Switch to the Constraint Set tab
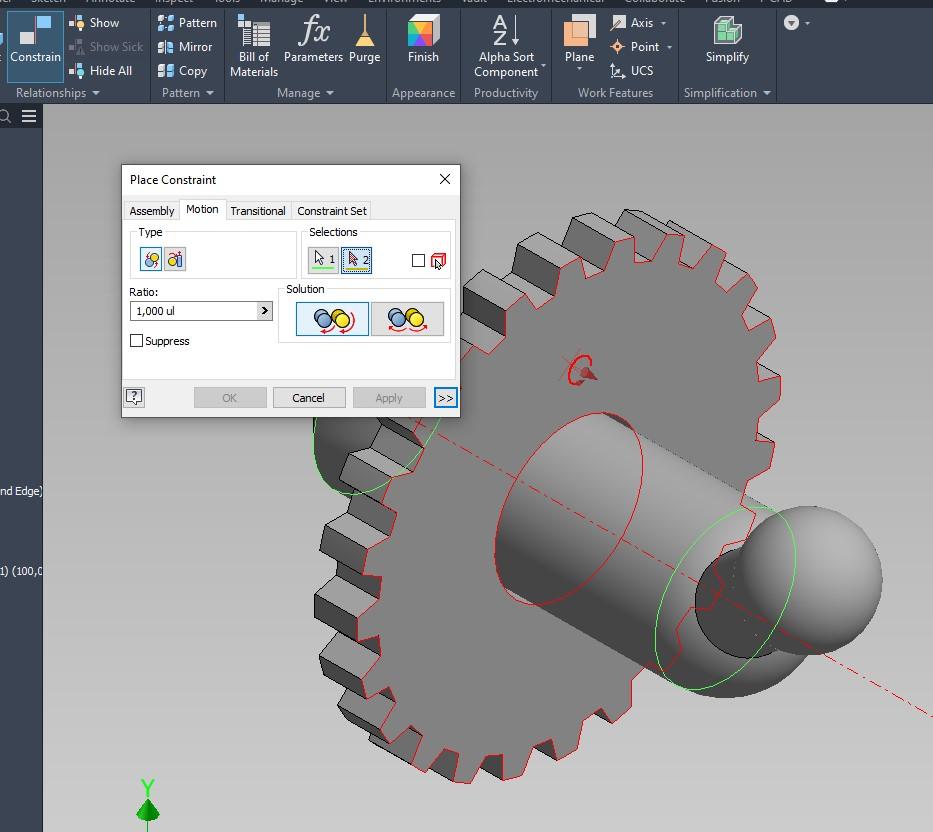 (x=332, y=211)
